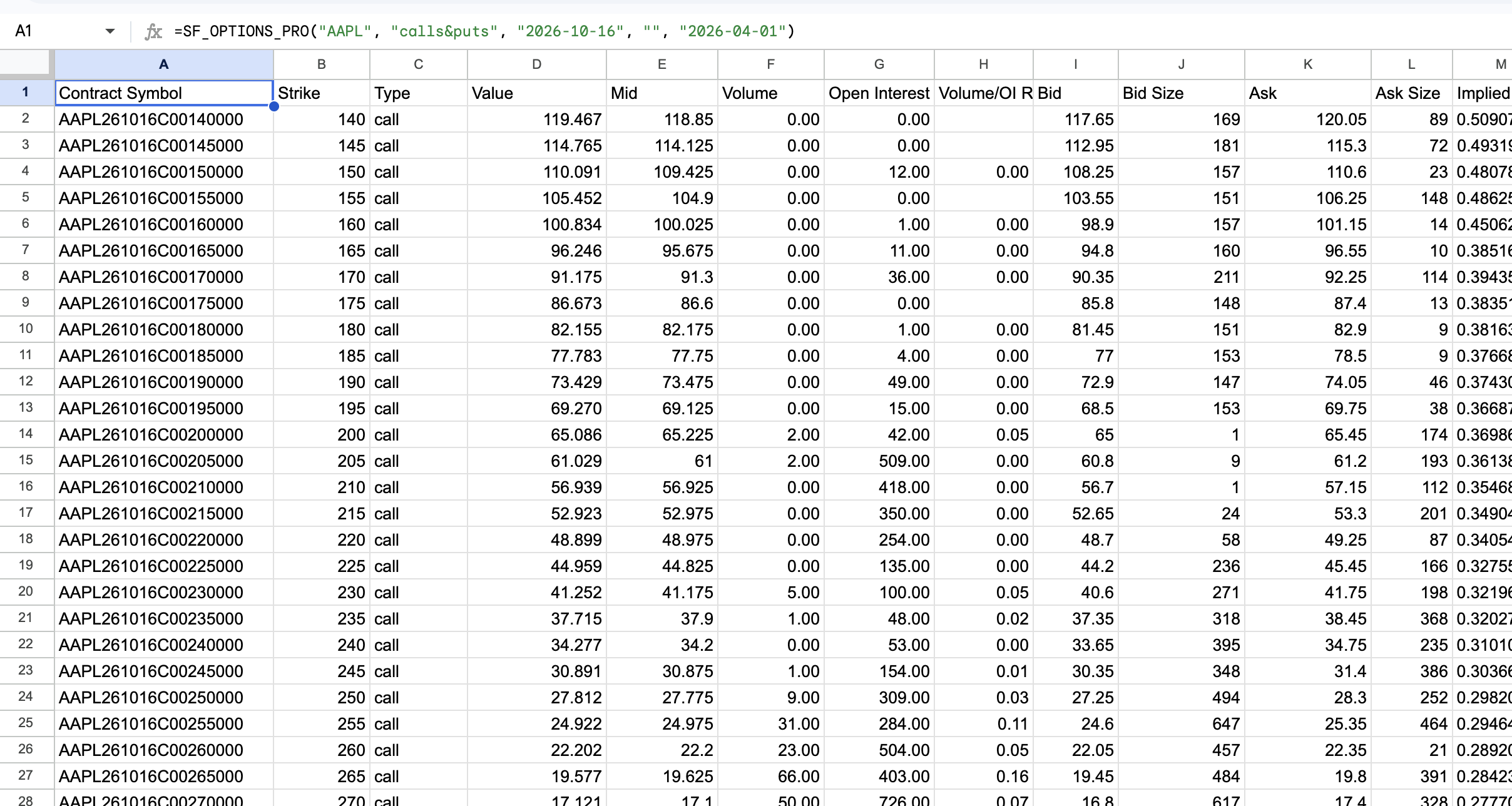Select column B header

coord(322,64)
